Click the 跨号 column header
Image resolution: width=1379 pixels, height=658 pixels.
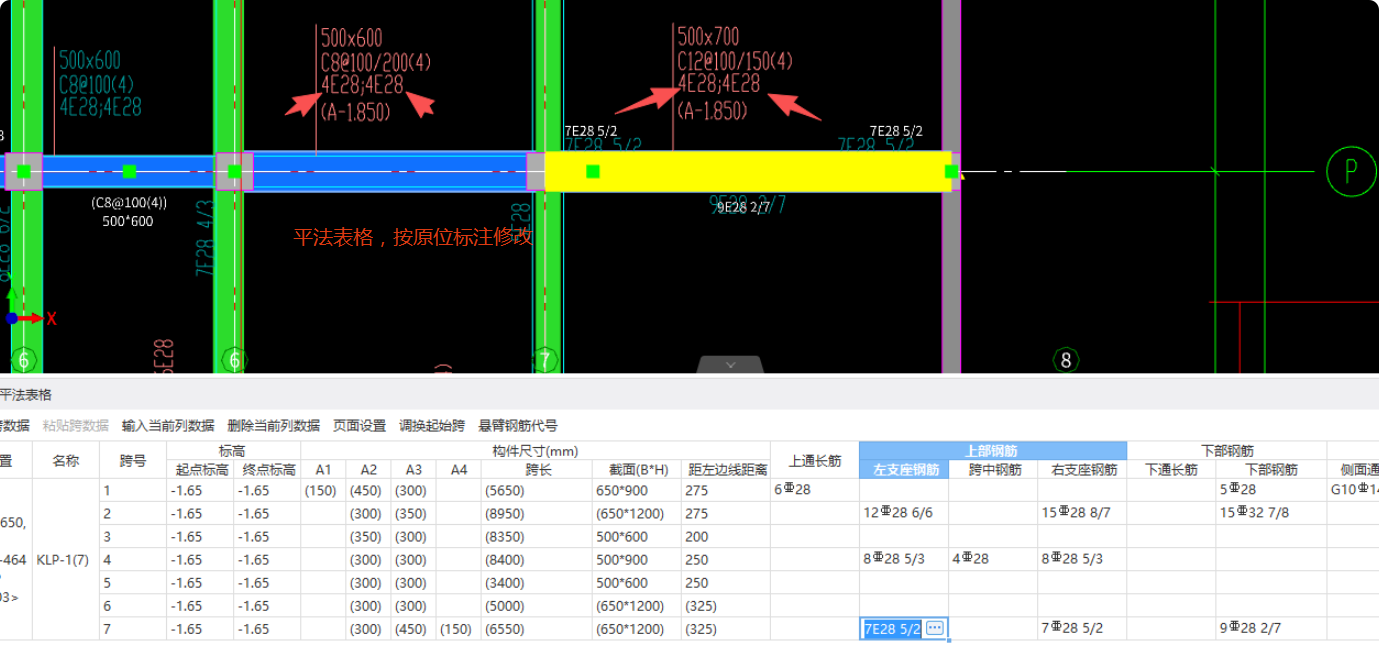133,461
